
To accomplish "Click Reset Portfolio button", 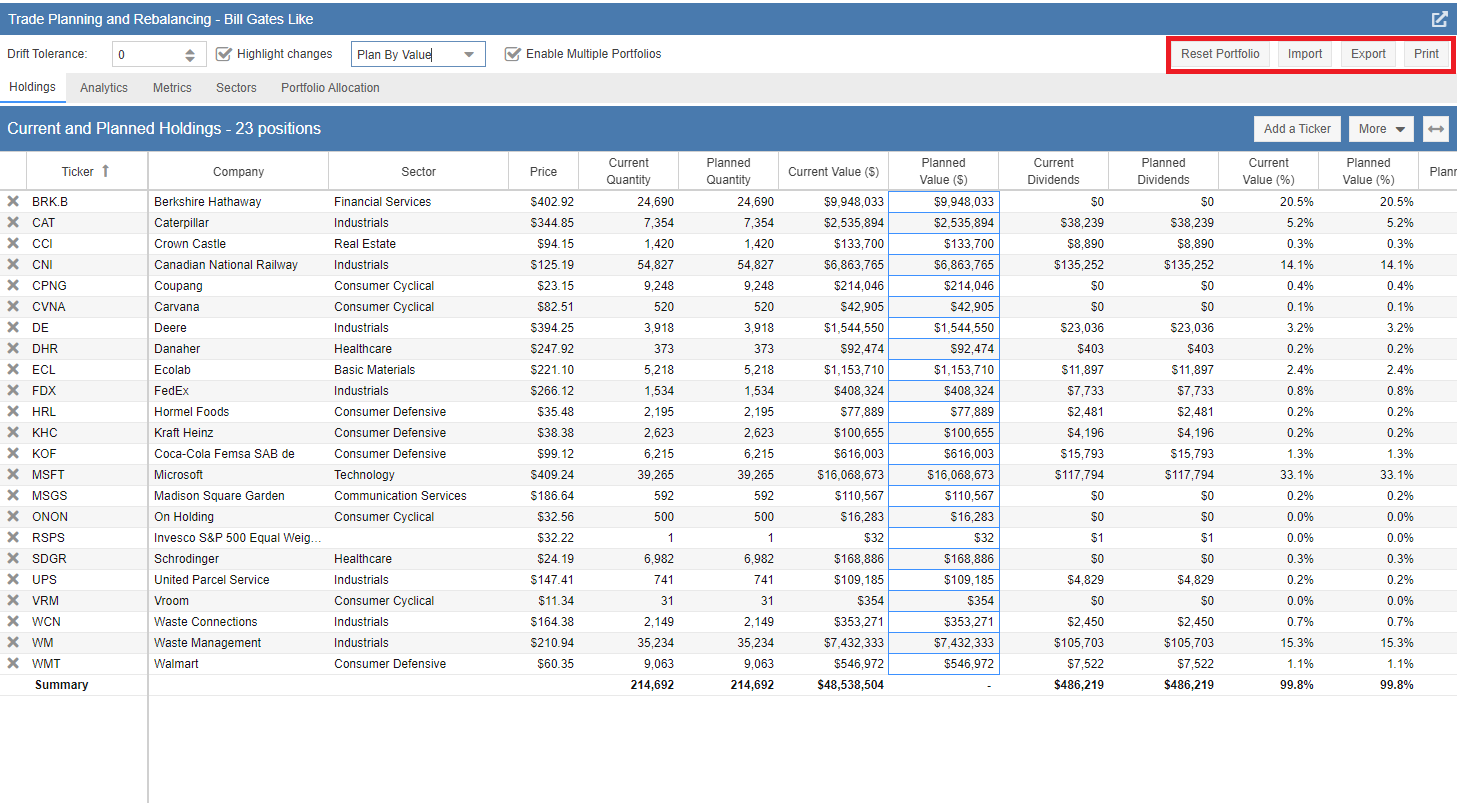I will pyautogui.click(x=1220, y=54).
